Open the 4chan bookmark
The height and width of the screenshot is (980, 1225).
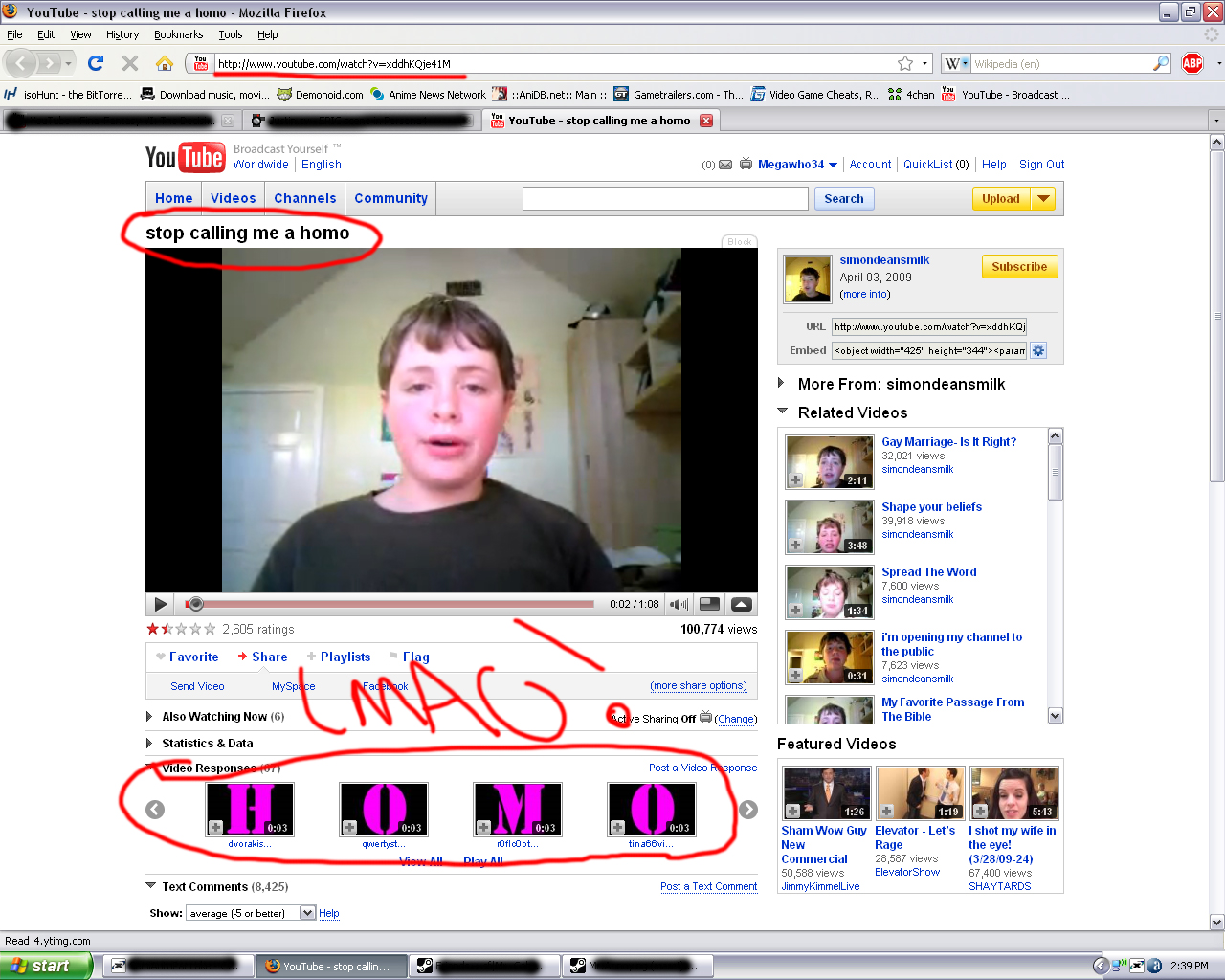[x=911, y=95]
